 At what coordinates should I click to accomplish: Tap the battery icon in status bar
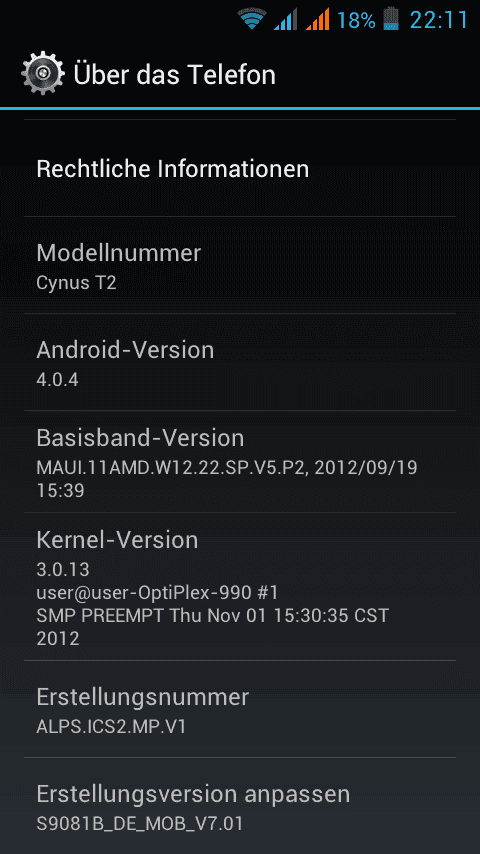tap(391, 20)
